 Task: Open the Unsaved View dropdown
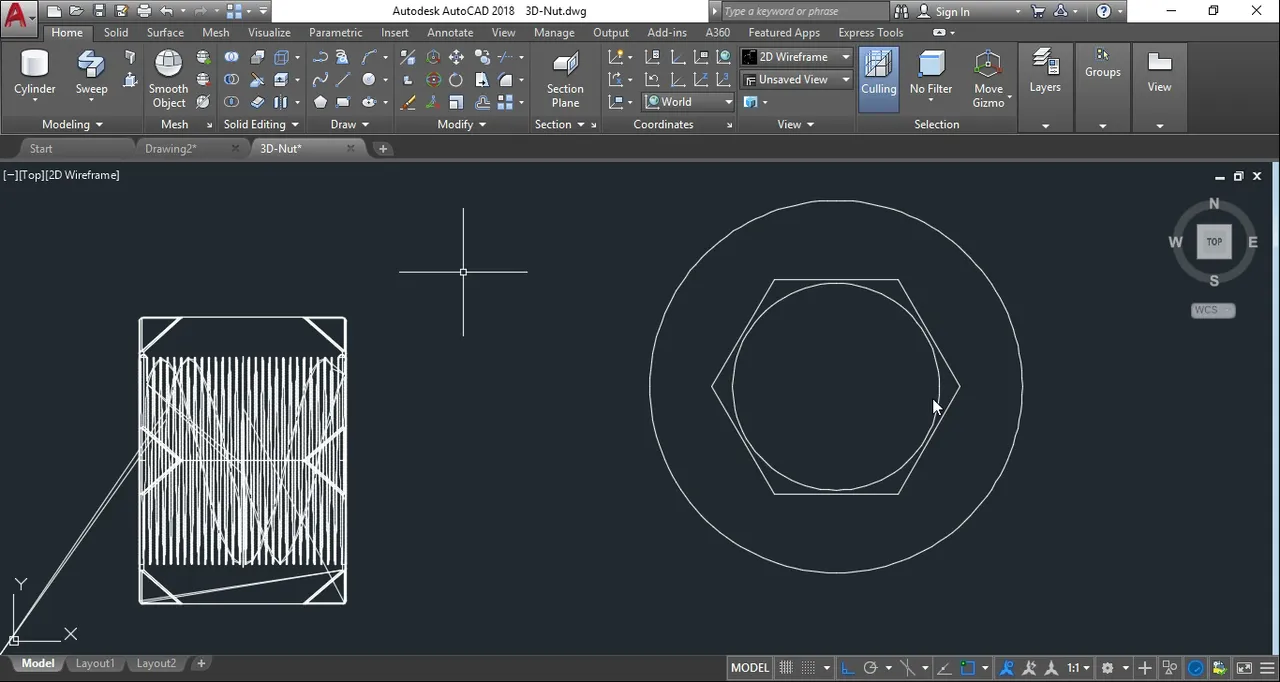point(797,79)
